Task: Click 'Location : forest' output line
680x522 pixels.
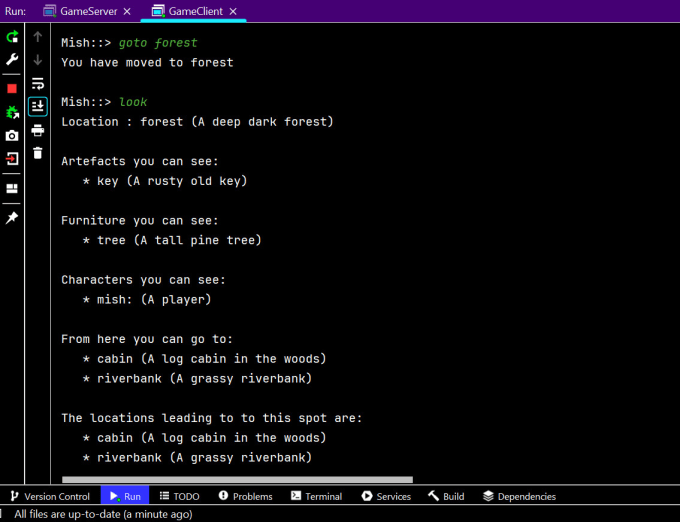Action: click(197, 122)
